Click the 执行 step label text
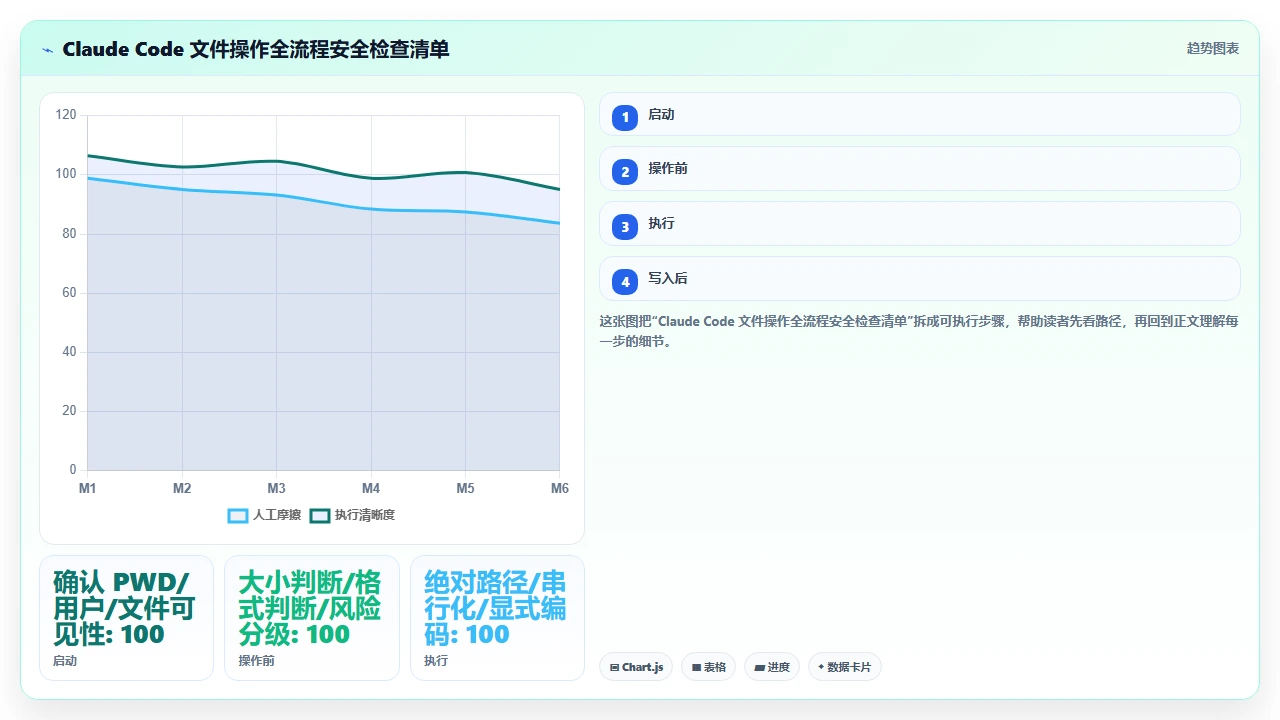 click(x=661, y=224)
